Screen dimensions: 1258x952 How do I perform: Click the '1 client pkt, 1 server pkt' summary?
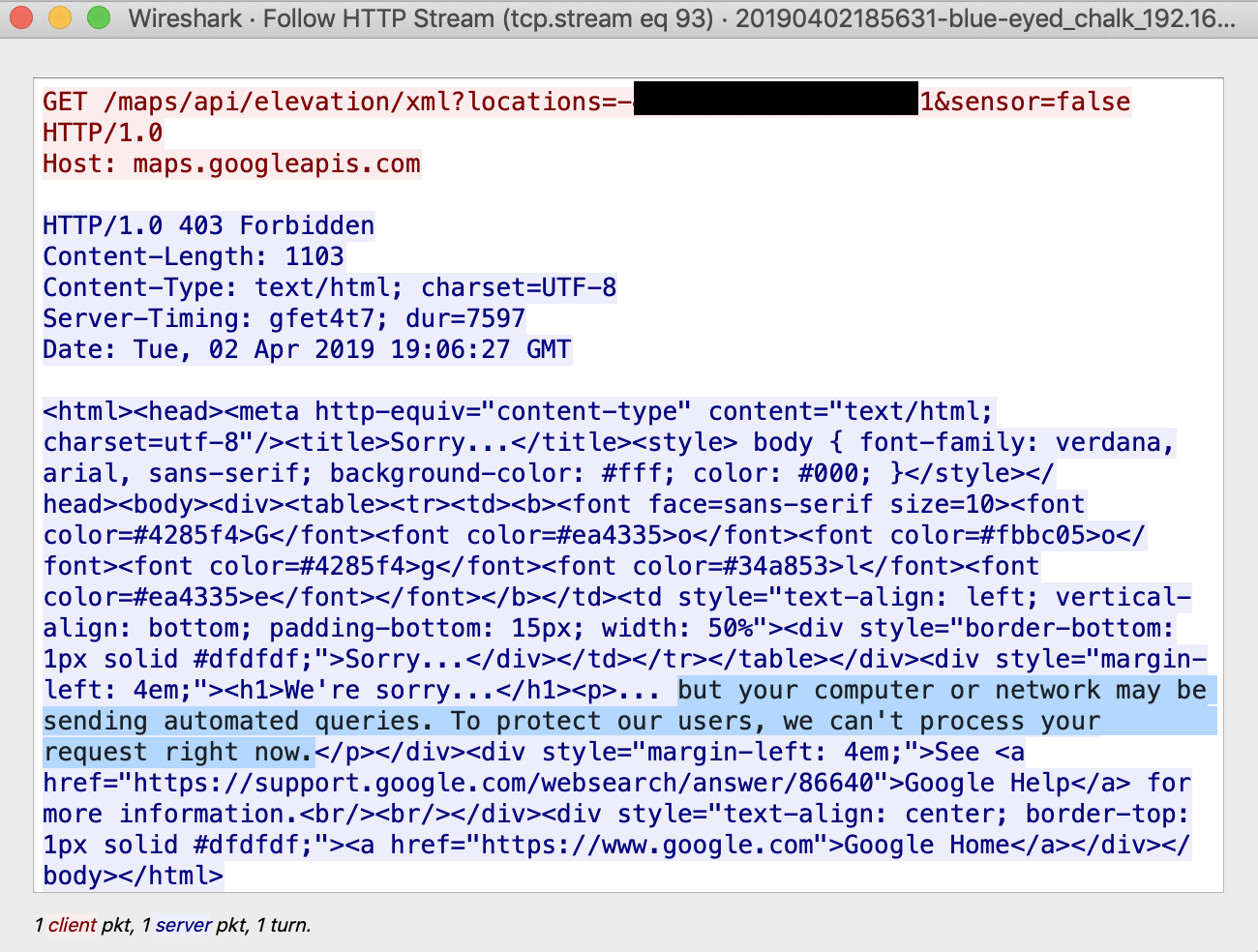[x=173, y=925]
